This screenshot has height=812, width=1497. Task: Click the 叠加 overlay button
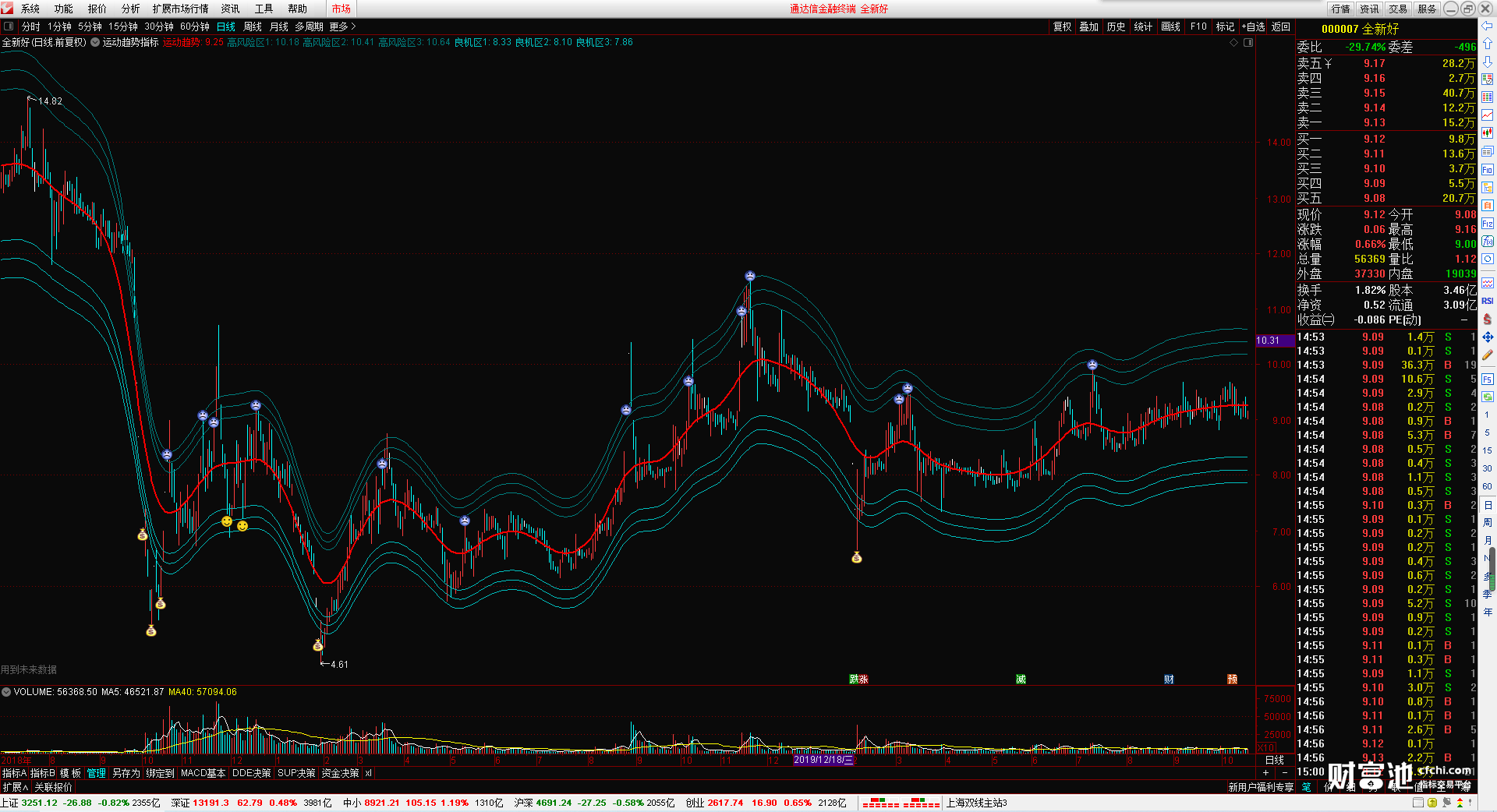click(x=1088, y=26)
